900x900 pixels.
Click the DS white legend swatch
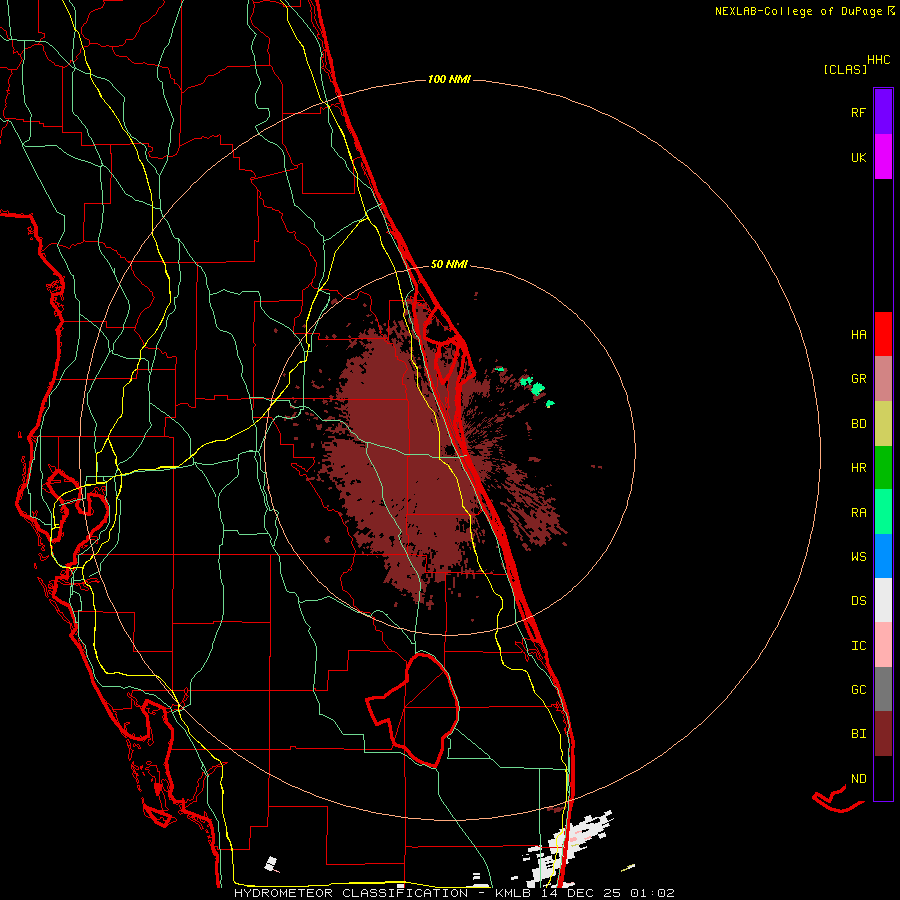point(883,600)
